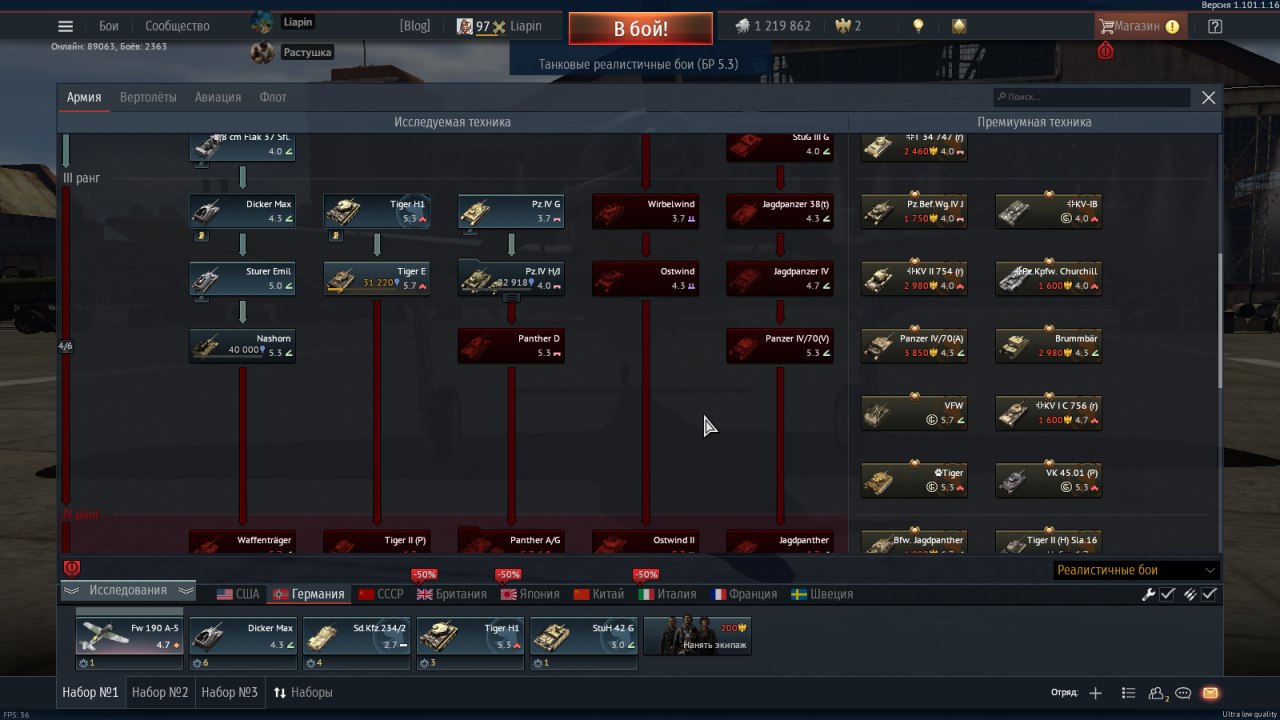
Task: Select Италия nation
Action: pyautogui.click(x=667, y=594)
